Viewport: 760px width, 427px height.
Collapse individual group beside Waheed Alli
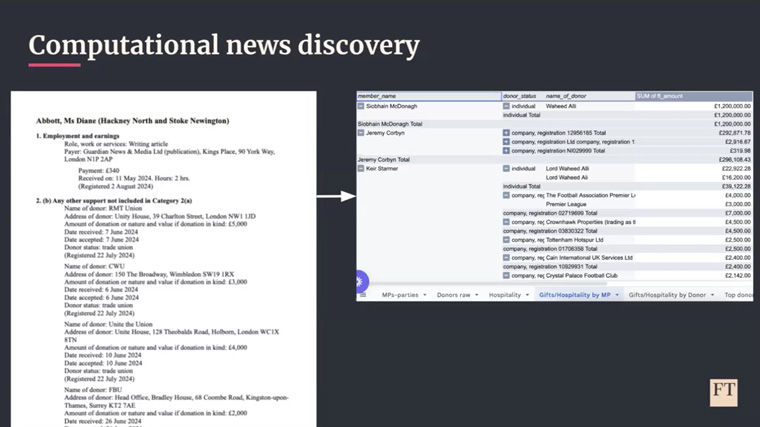pos(506,106)
